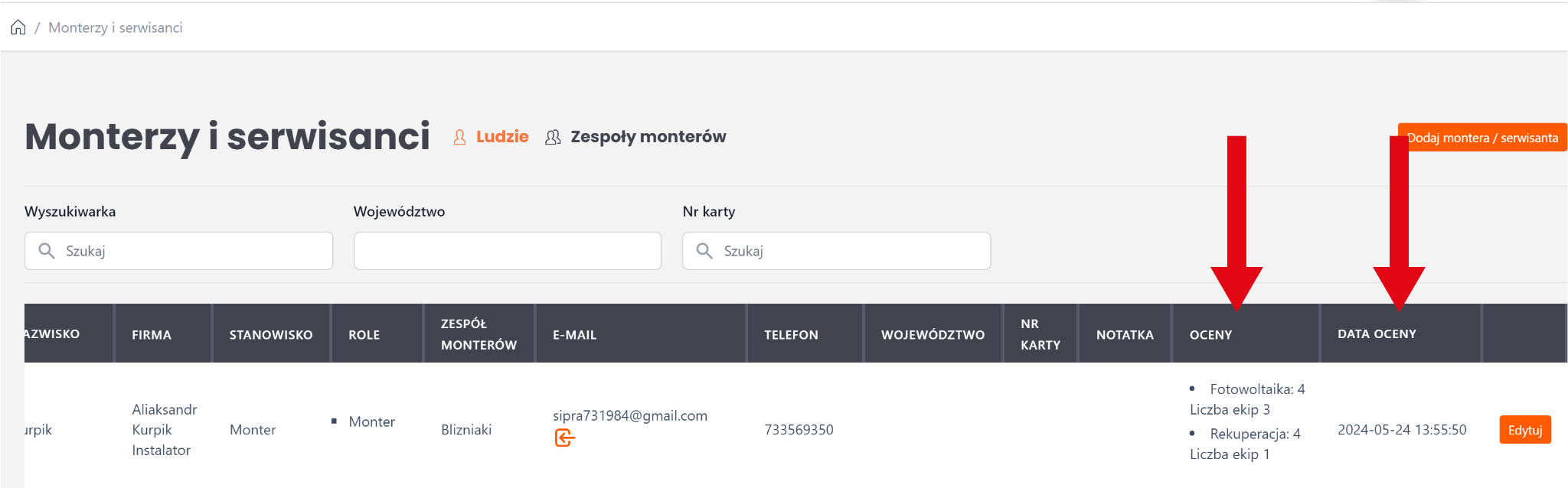Viewport: 1568px width, 488px height.
Task: Open the Zespoły monterów tab
Action: point(648,137)
